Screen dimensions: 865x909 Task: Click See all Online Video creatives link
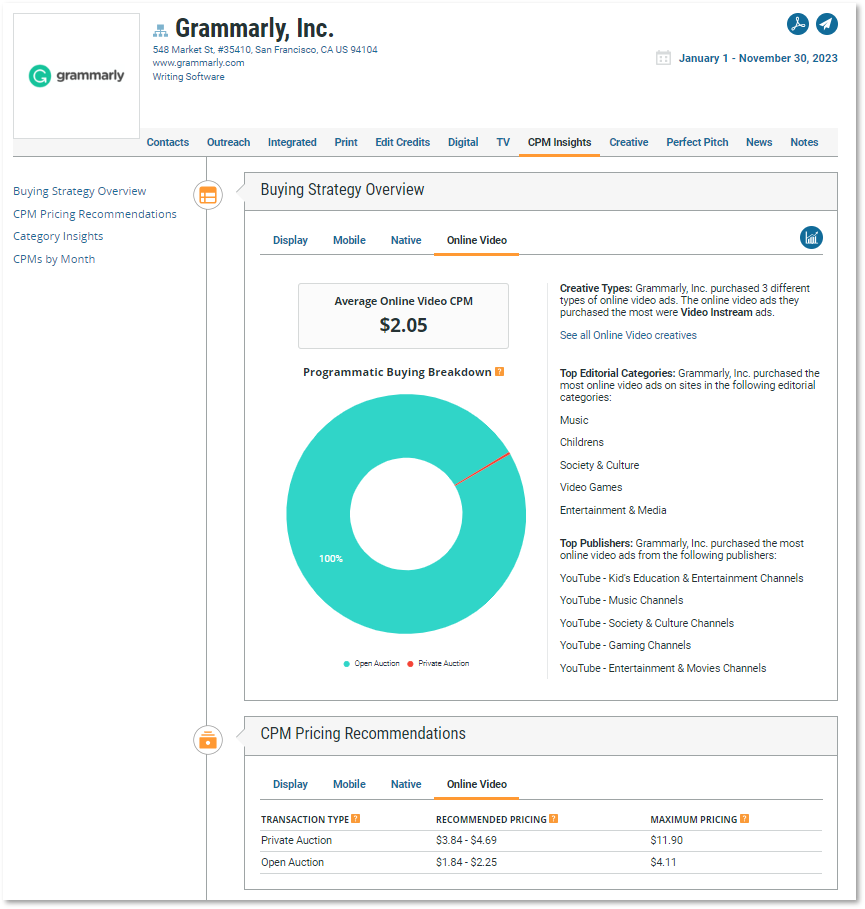tap(628, 335)
